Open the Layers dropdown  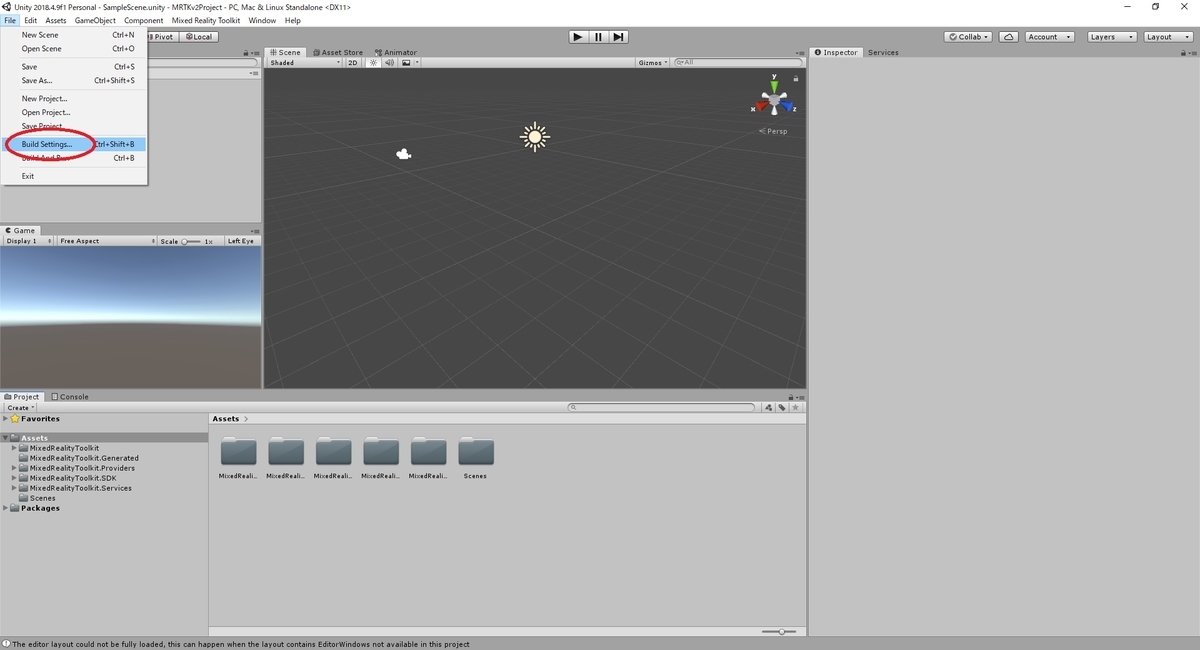[x=1111, y=36]
